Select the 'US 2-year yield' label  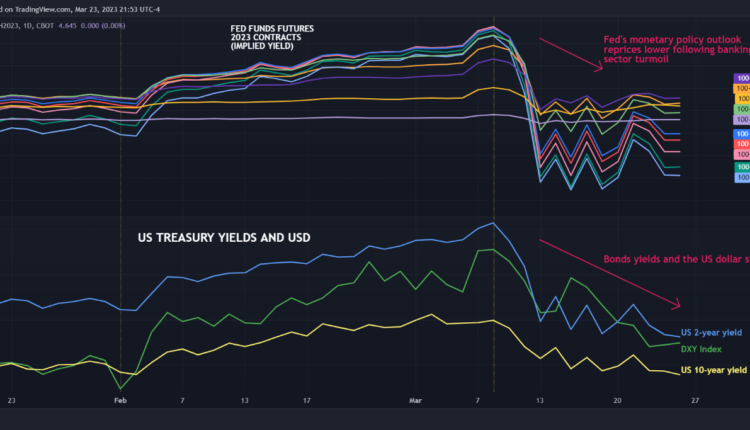713,332
